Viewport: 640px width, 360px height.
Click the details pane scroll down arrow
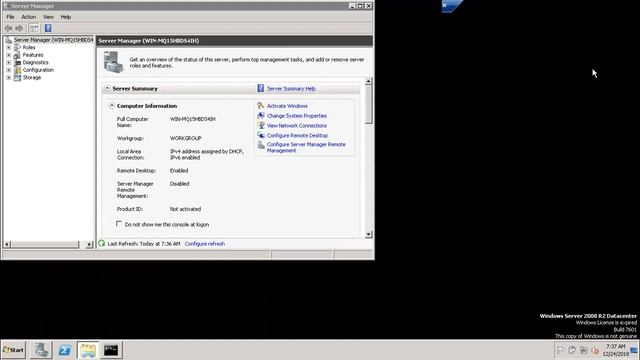point(369,234)
